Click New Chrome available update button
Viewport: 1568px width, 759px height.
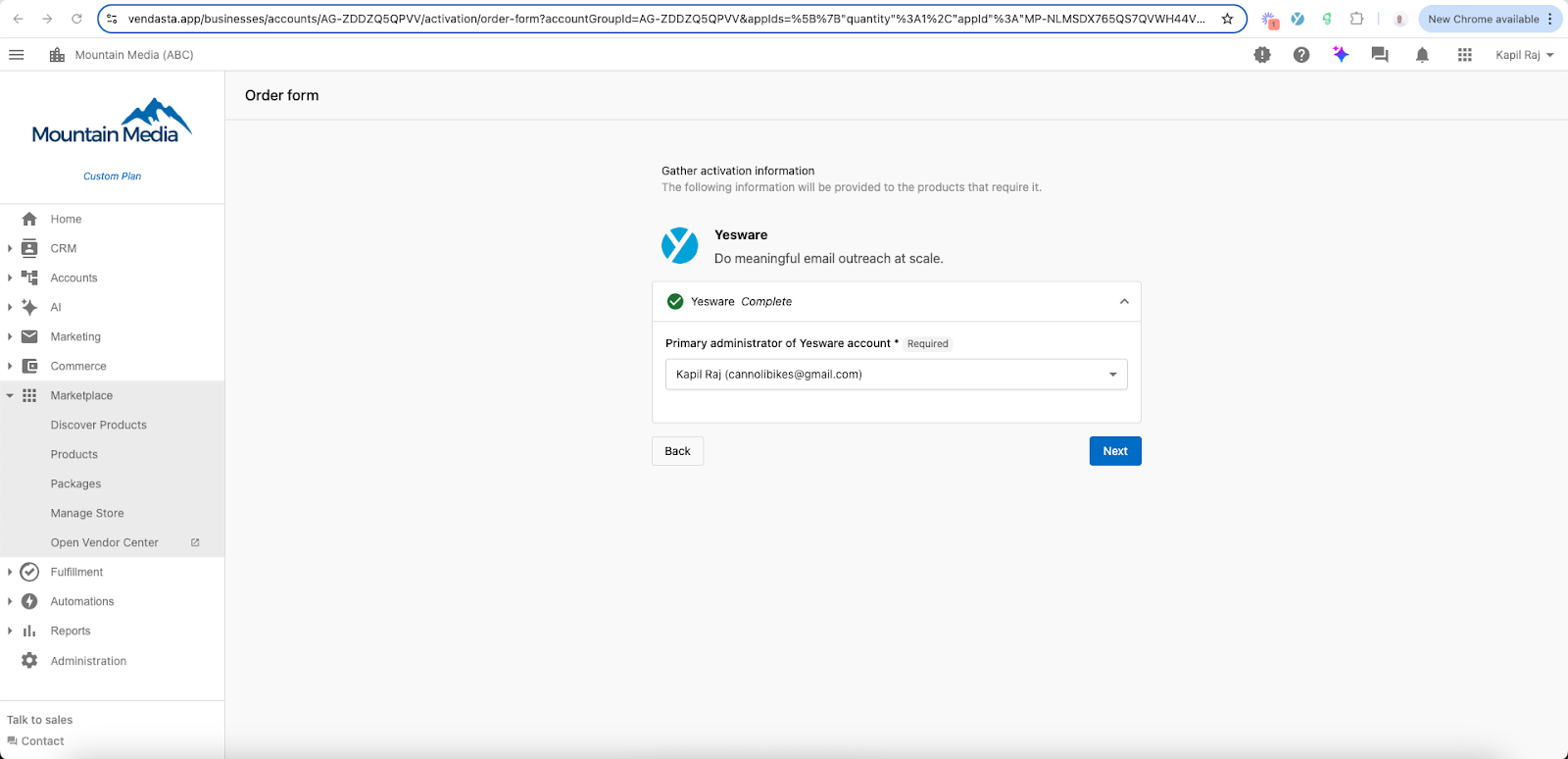1484,19
